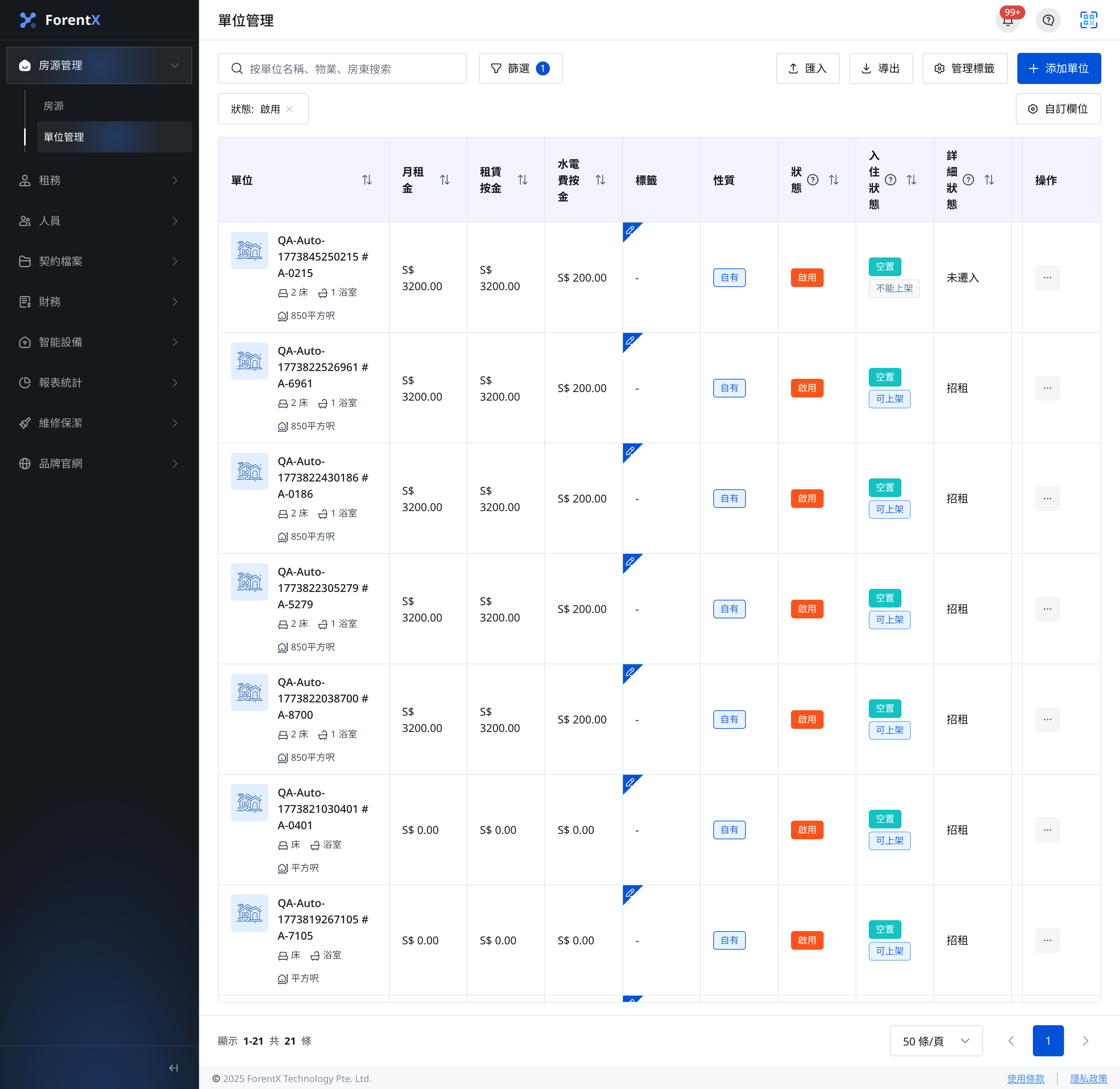Expand the 智能設備 sidebar menu

point(99,342)
